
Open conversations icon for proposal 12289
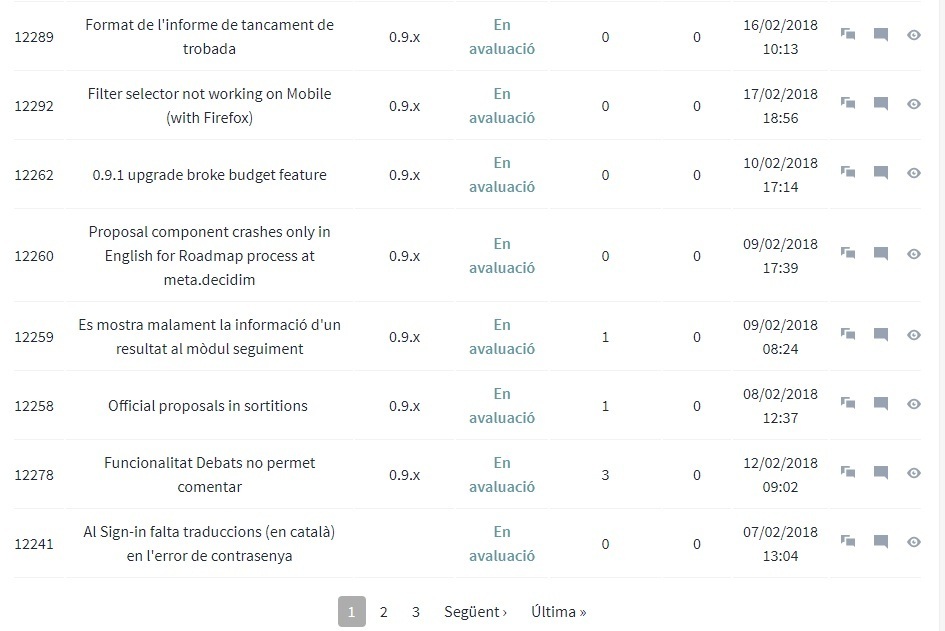click(x=848, y=35)
